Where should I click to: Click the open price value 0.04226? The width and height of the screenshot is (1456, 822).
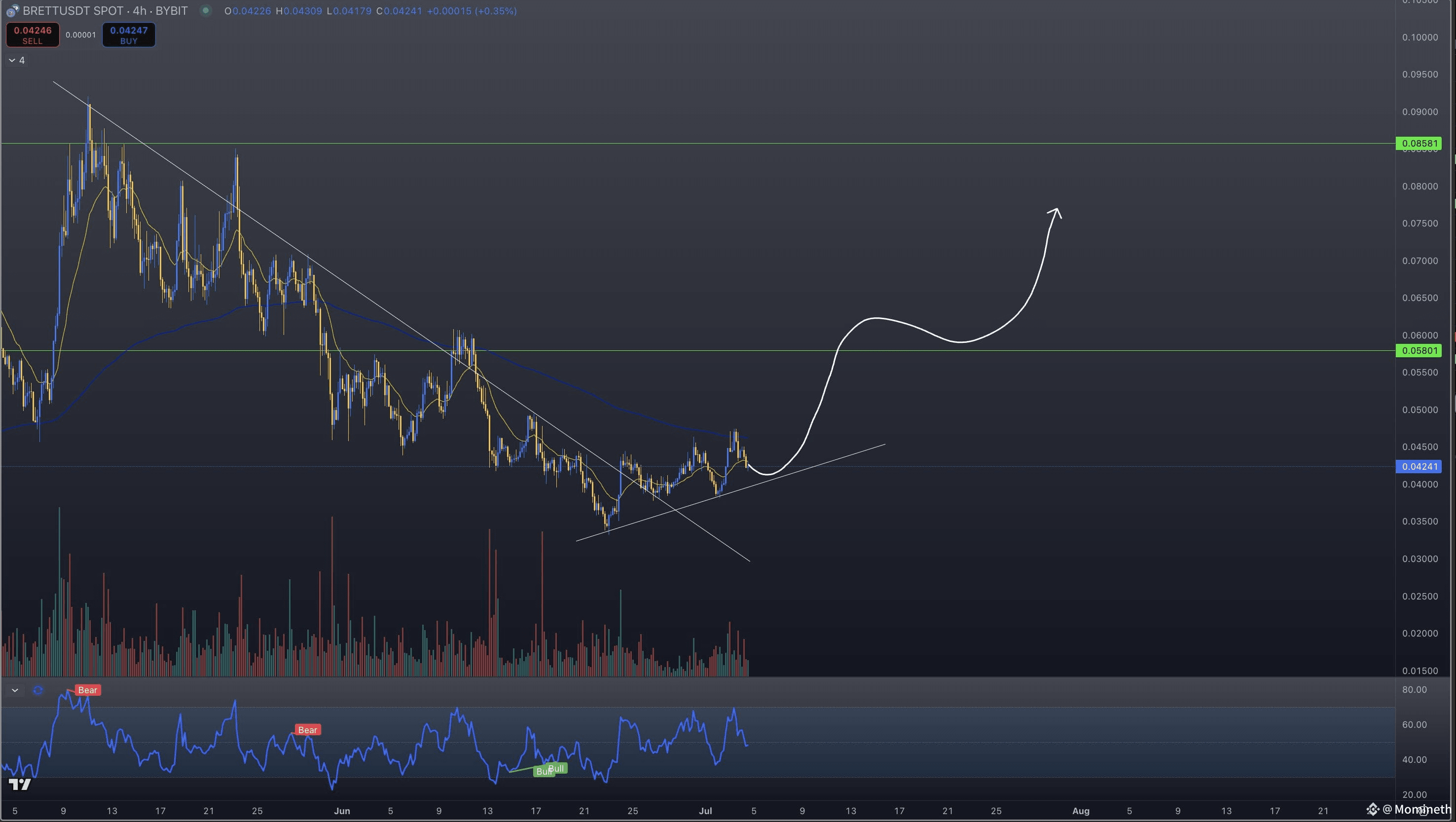[252, 11]
